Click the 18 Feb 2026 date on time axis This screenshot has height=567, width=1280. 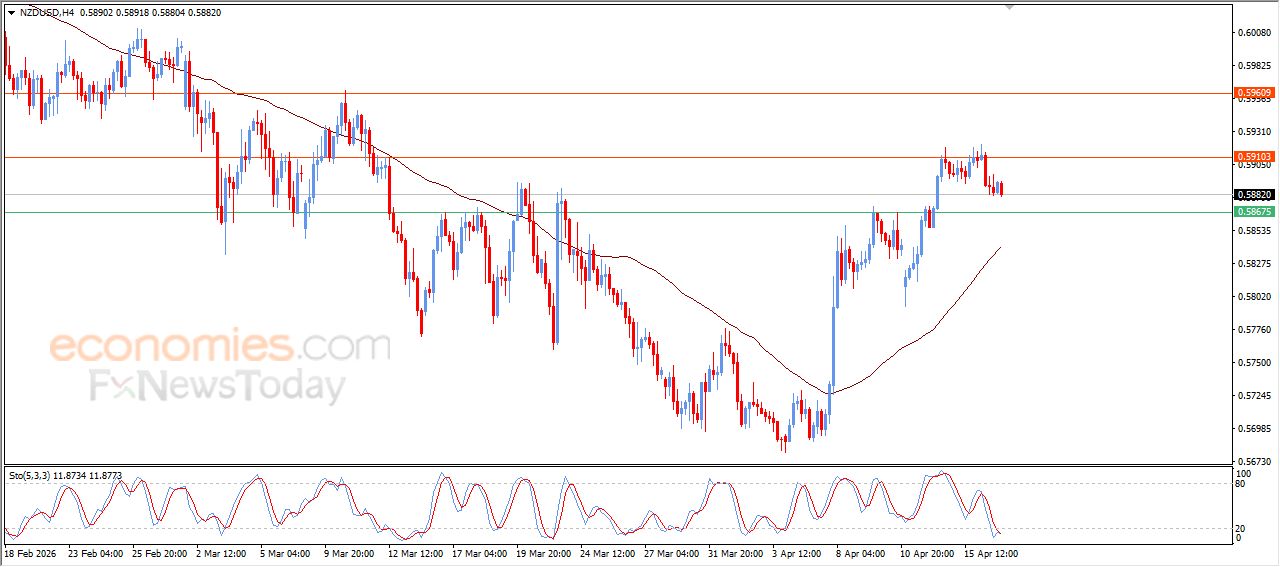pos(32,552)
